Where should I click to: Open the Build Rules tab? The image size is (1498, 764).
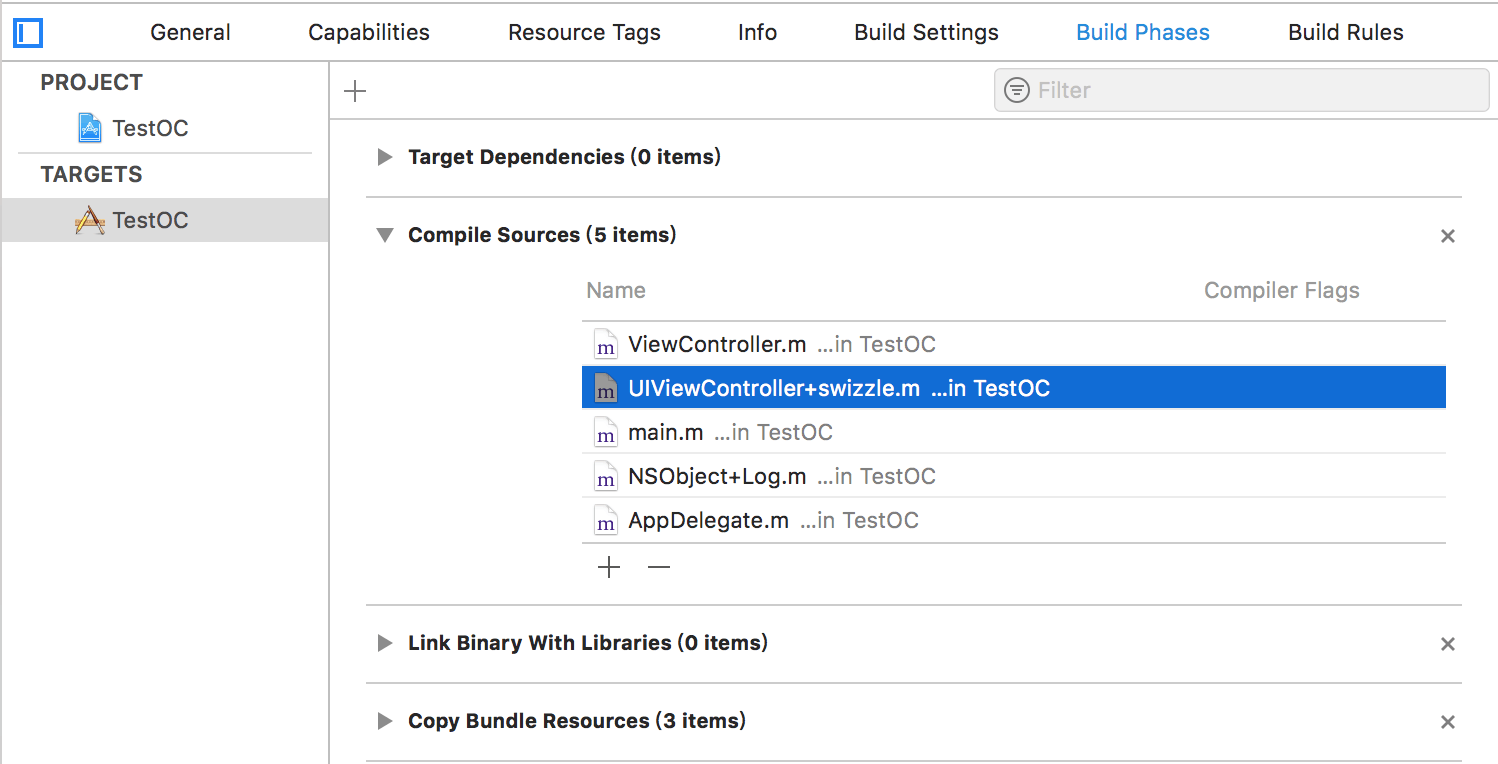tap(1346, 32)
